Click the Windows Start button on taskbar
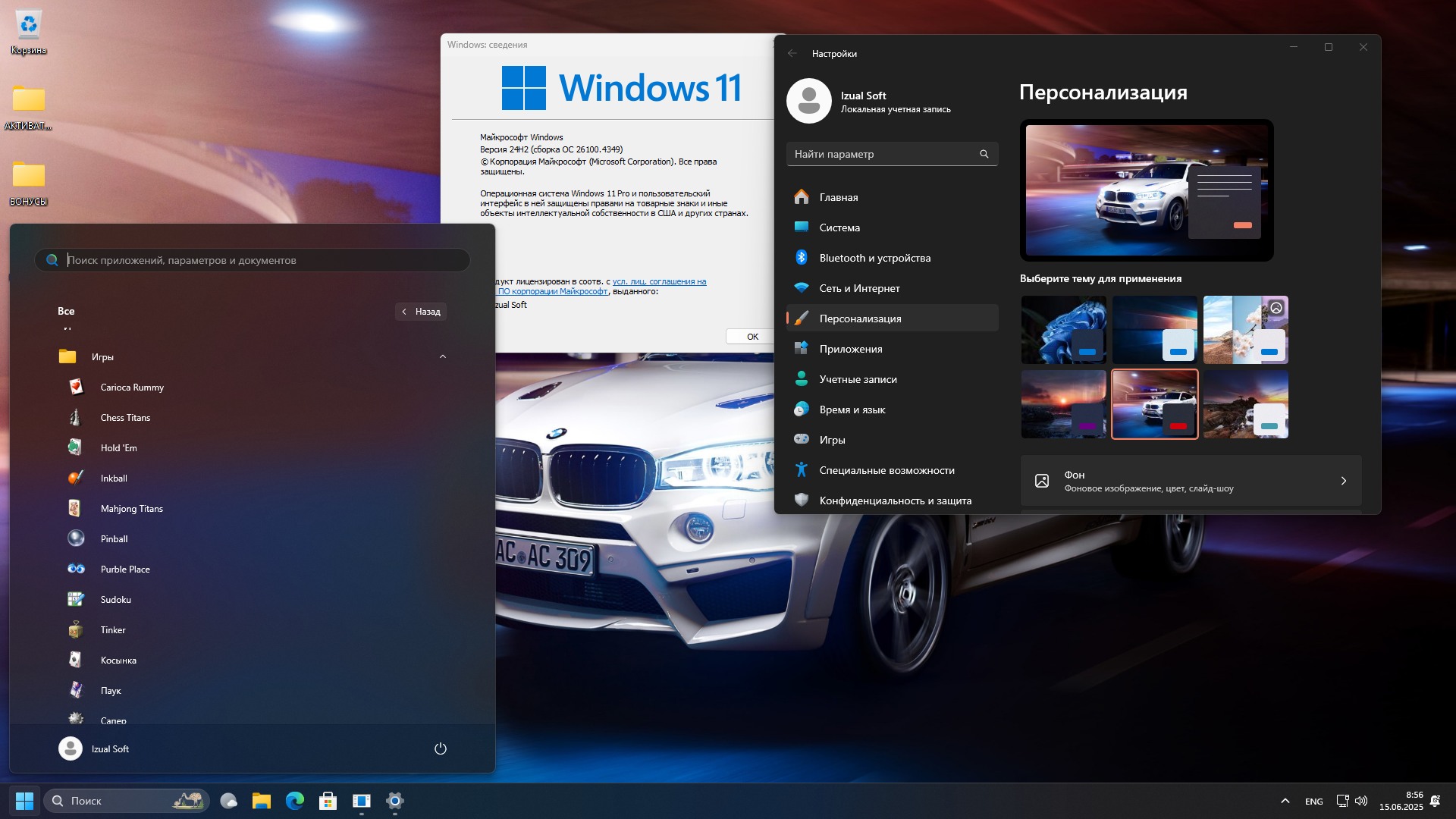1456x819 pixels. (24, 801)
